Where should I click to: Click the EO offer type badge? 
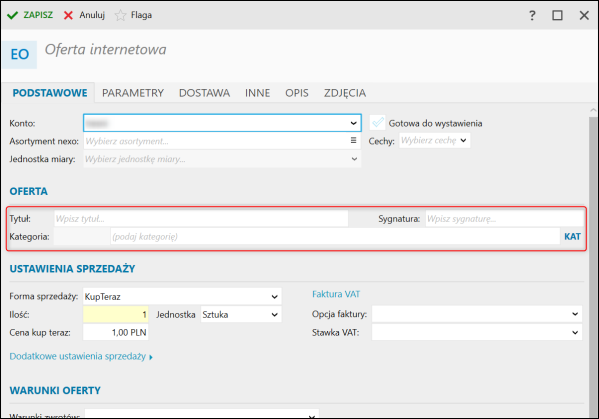tap(19, 55)
